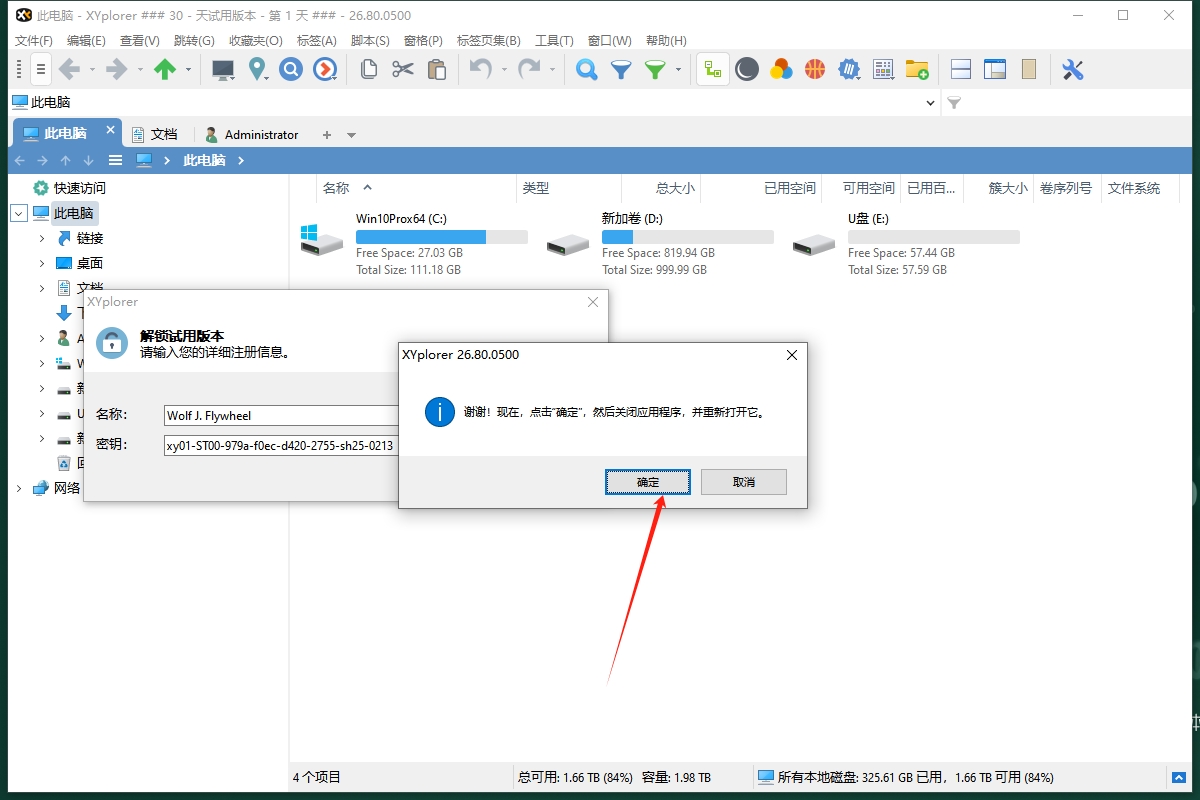Click the C: drive usage bar
This screenshot has width=1200, height=800.
(x=441, y=237)
